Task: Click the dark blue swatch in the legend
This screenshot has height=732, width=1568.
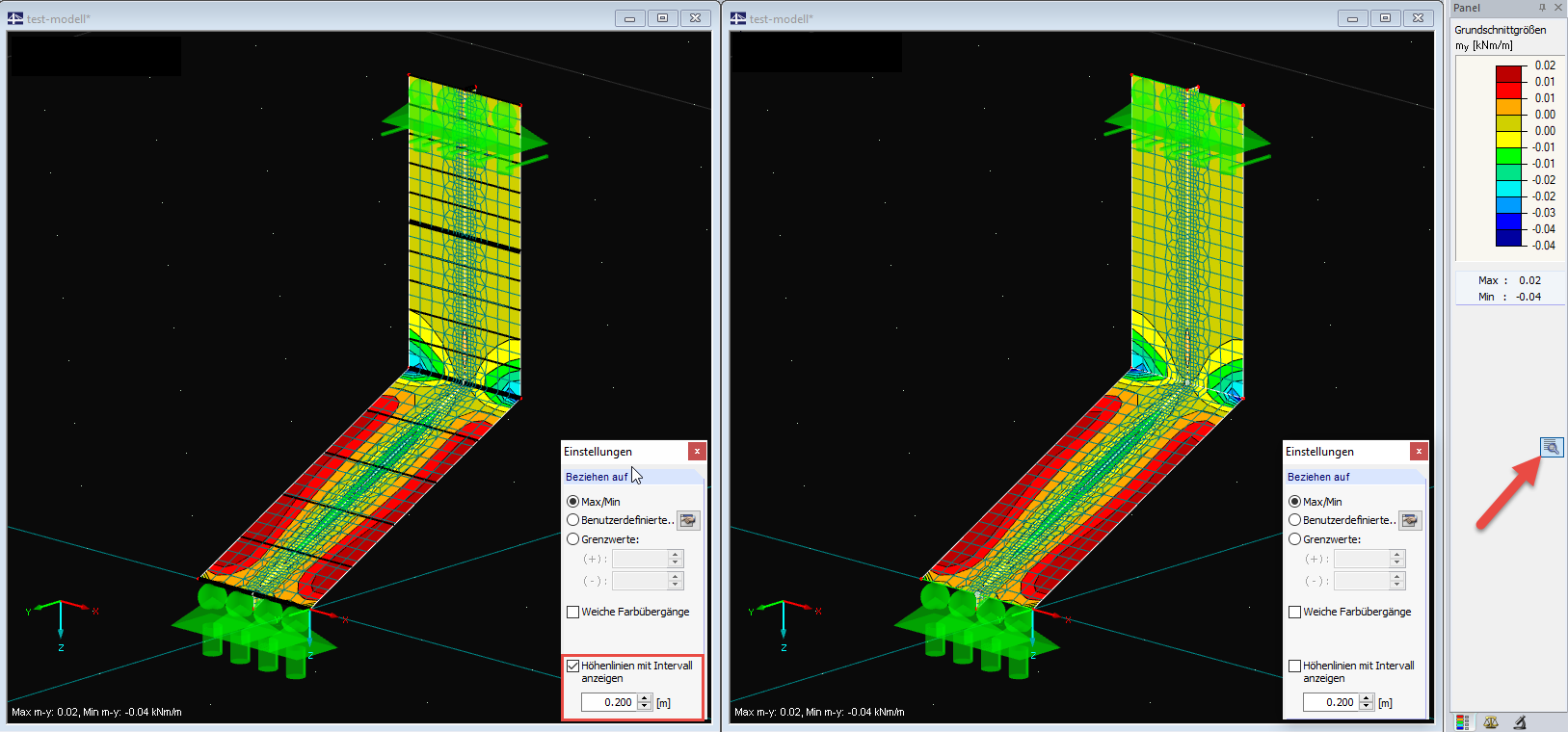Action: pyautogui.click(x=1508, y=237)
